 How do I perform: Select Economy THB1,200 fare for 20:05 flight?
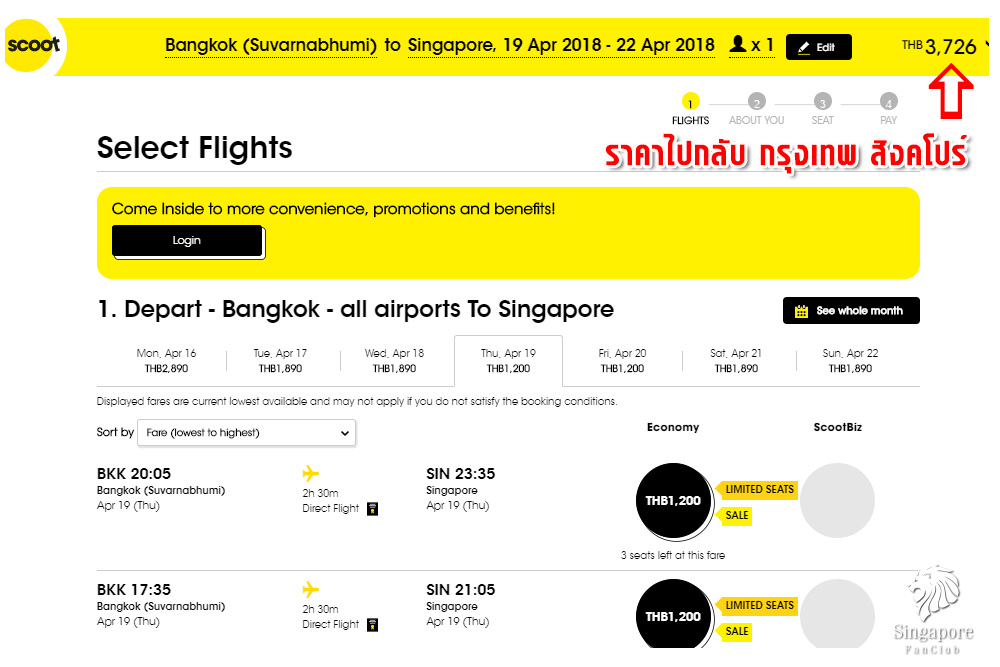[x=673, y=500]
